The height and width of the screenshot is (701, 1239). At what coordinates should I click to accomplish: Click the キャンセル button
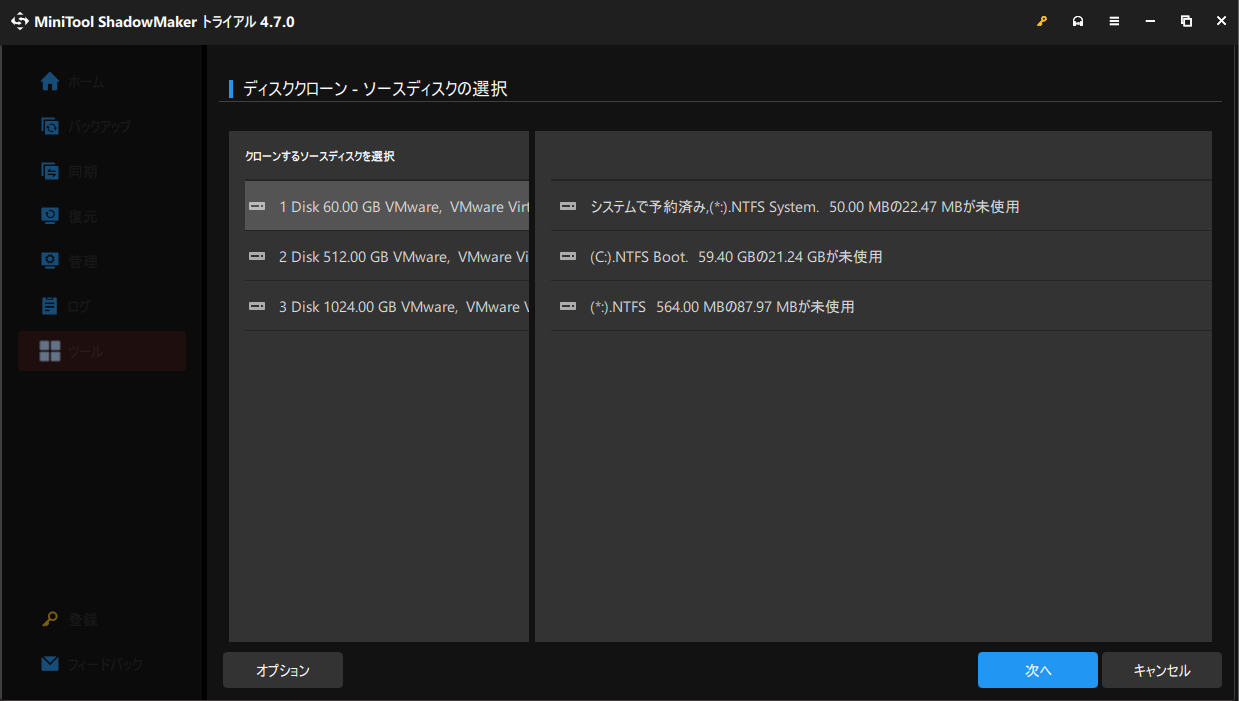click(x=1162, y=670)
